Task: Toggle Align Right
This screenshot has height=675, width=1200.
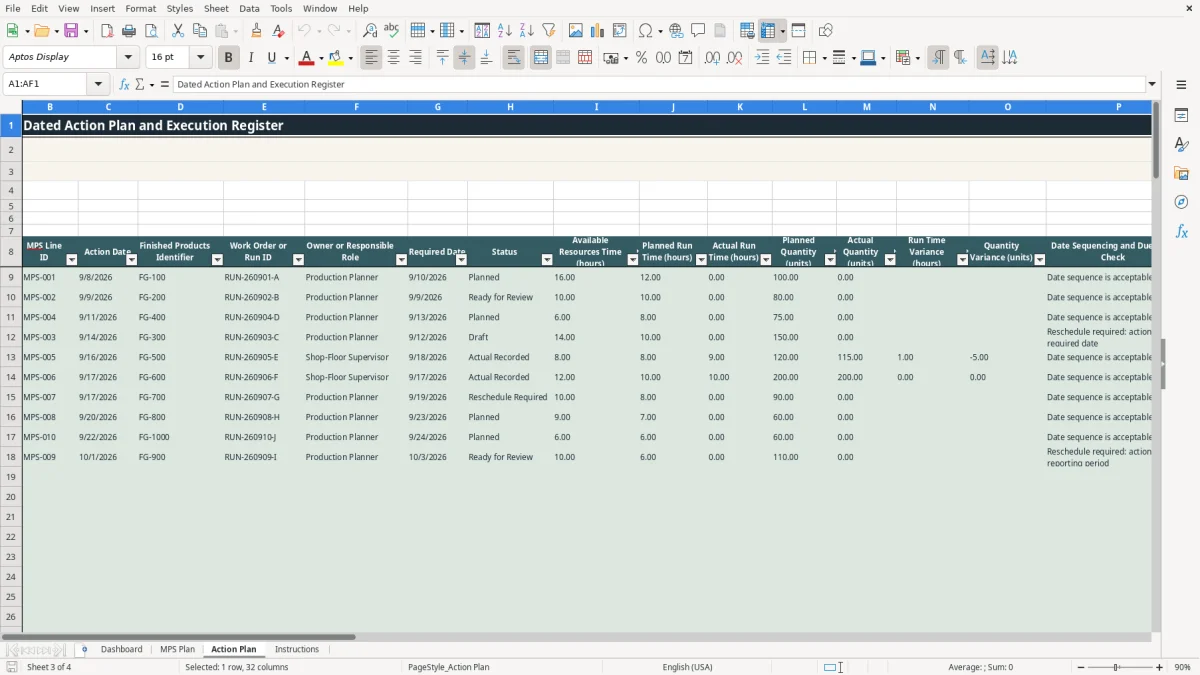Action: click(x=415, y=58)
